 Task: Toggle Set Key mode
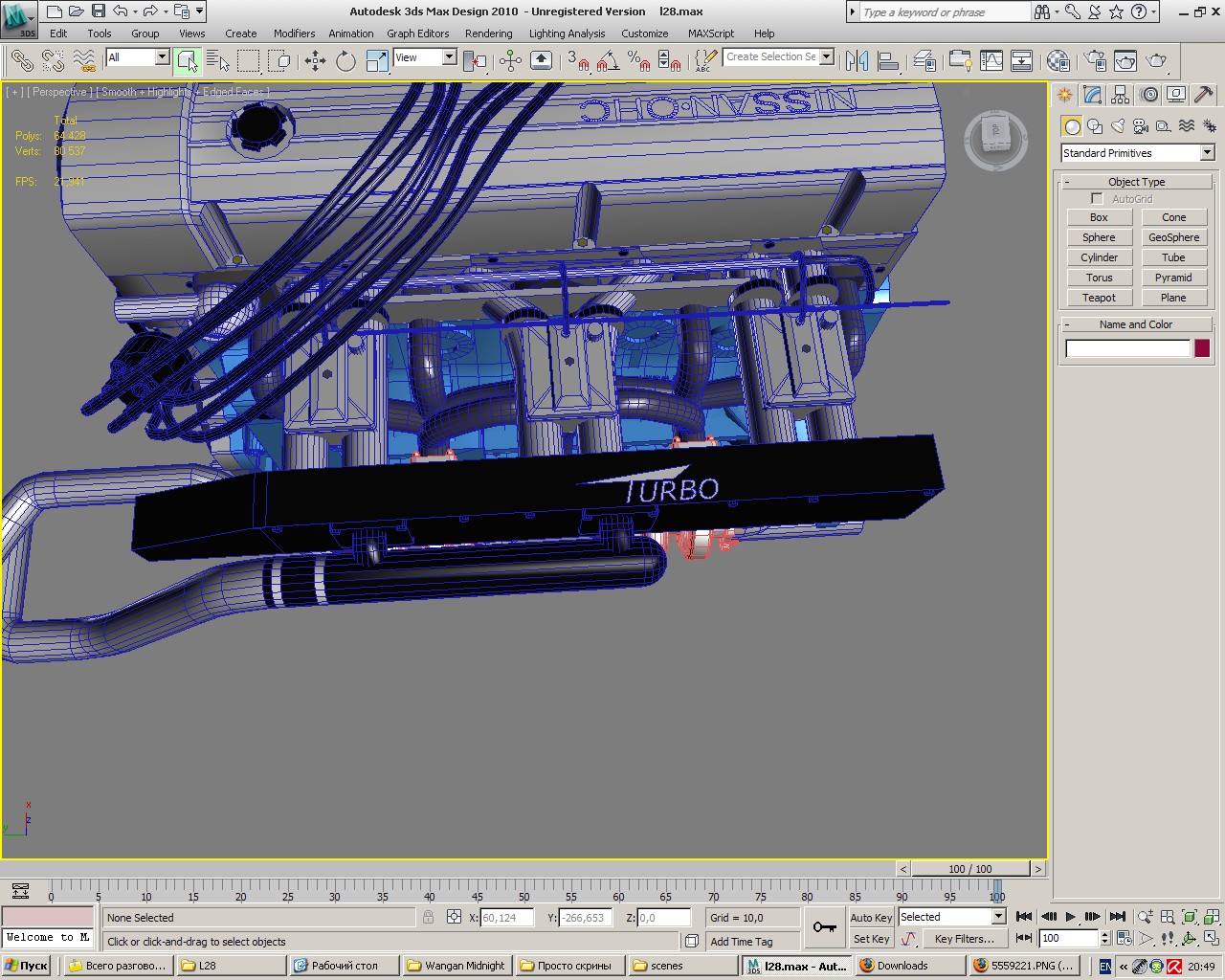click(x=871, y=939)
